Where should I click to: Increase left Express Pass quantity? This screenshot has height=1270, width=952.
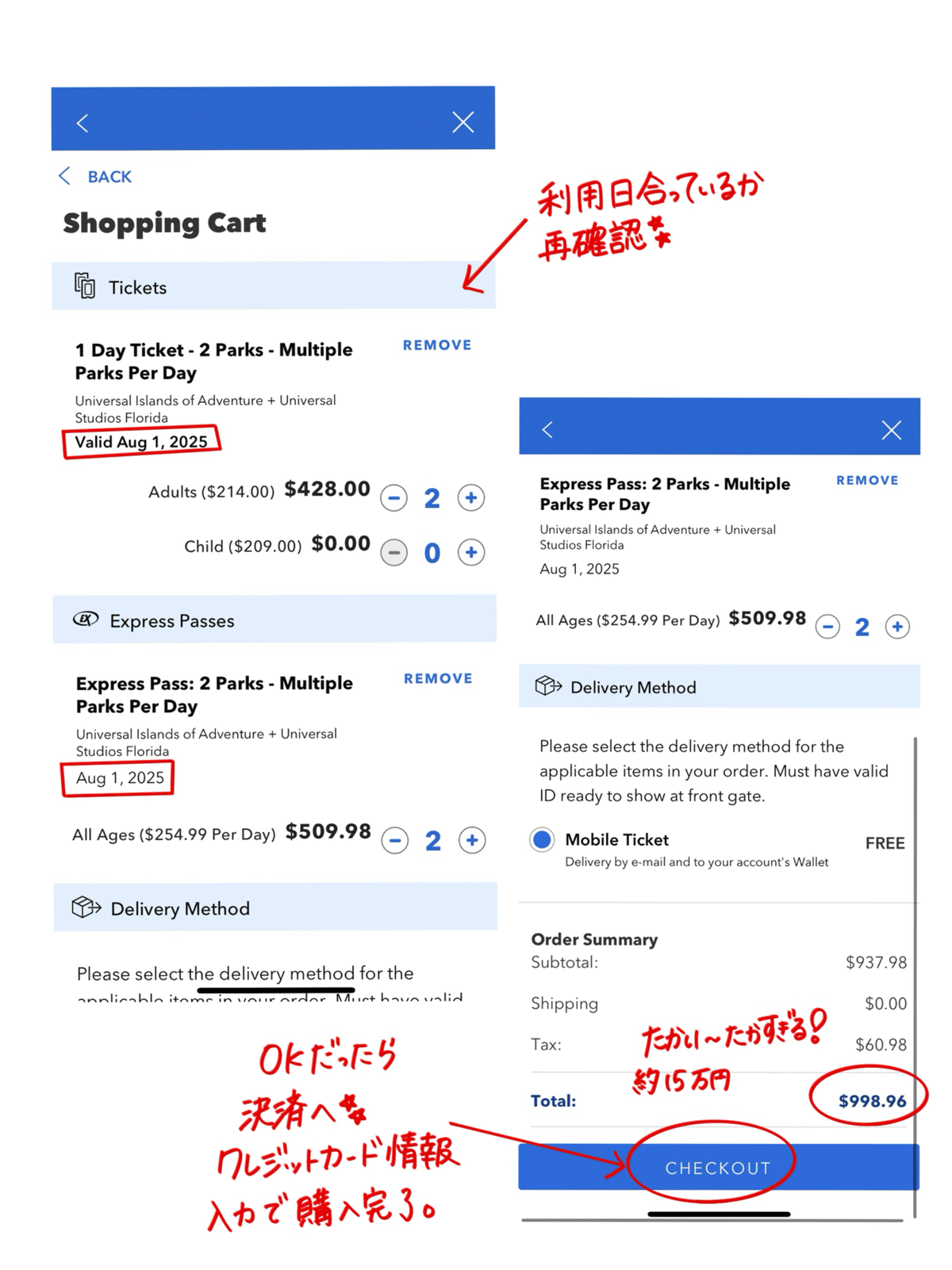click(x=472, y=840)
